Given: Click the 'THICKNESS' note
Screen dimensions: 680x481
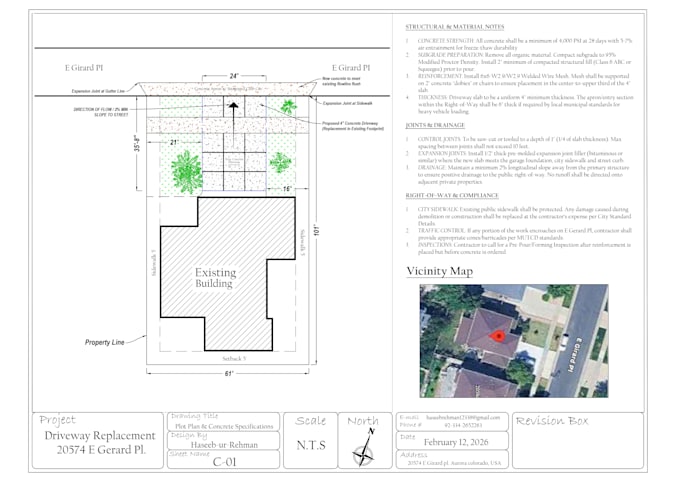Looking at the screenshot, I should click(525, 104).
